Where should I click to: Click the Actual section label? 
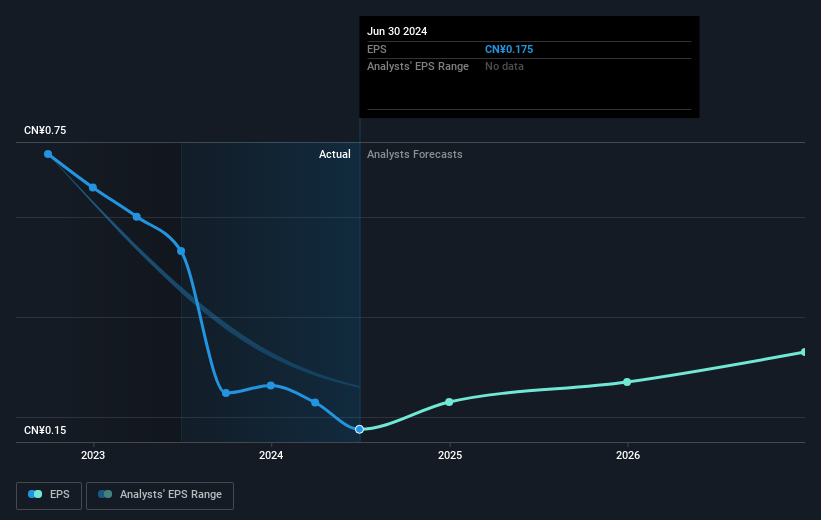click(x=335, y=154)
